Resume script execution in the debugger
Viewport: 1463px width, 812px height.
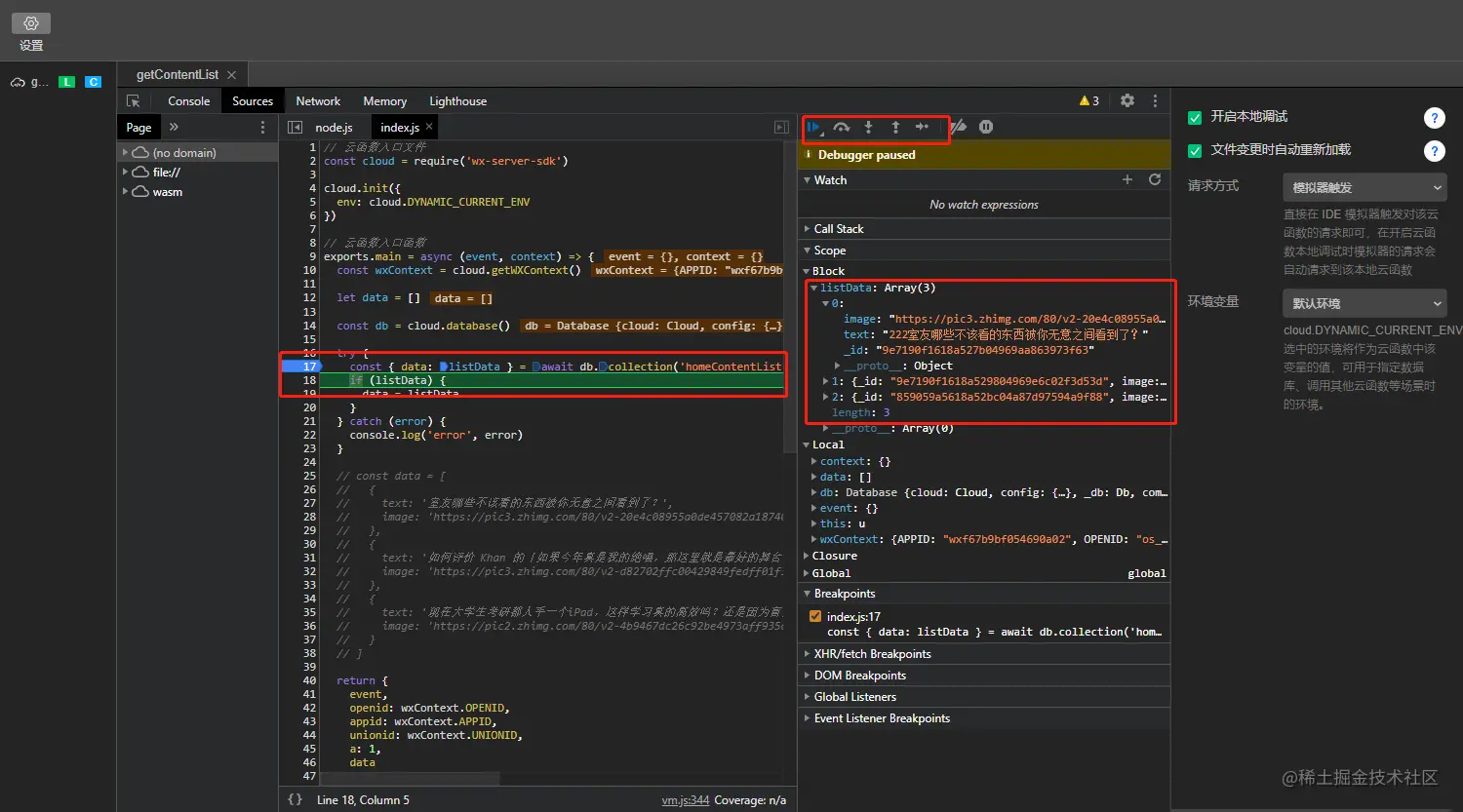point(814,127)
